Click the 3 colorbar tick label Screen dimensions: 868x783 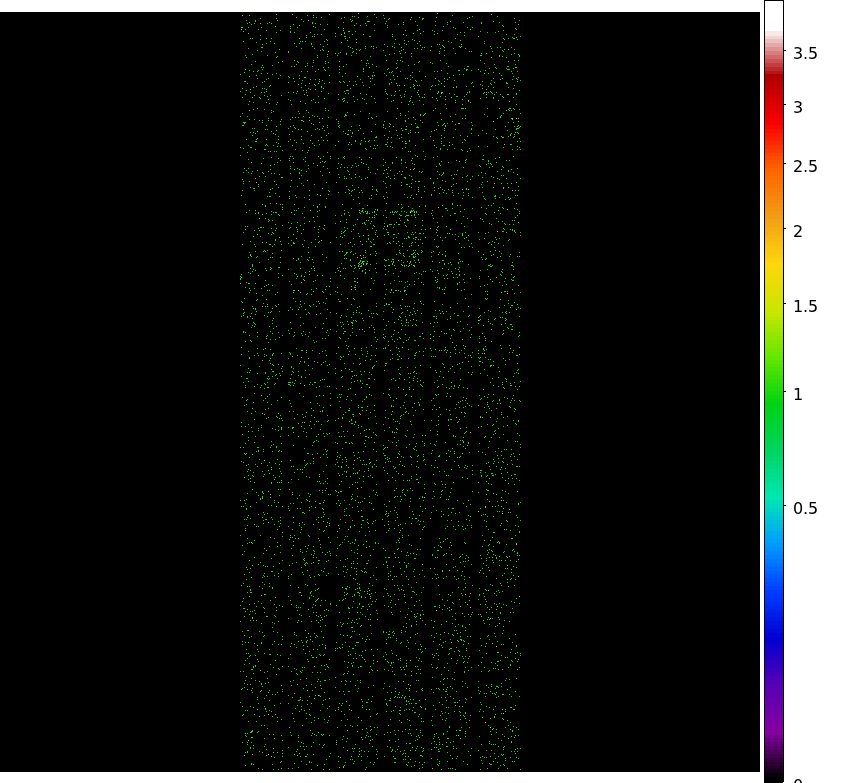click(798, 107)
